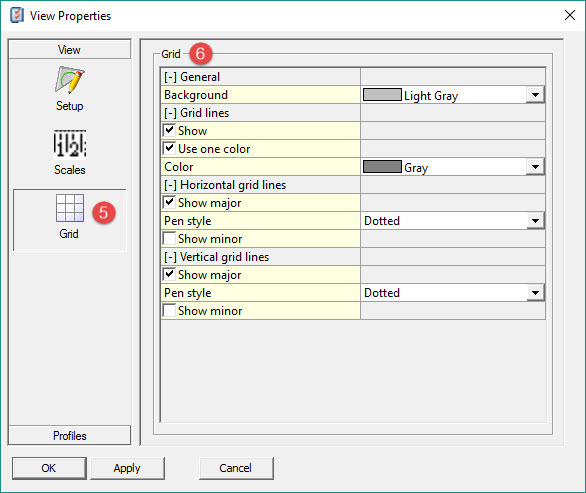Toggle the Use one color checkbox
The height and width of the screenshot is (493, 586).
click(169, 148)
